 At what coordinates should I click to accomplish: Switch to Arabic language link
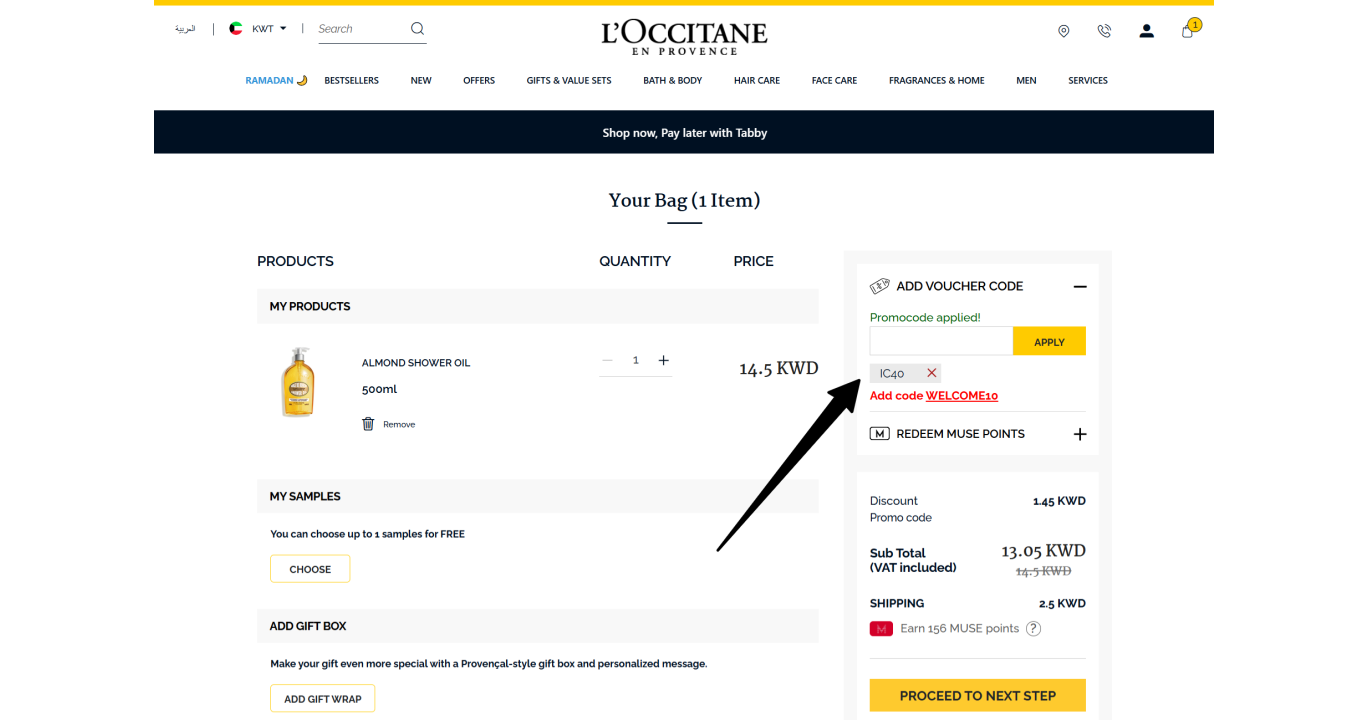(185, 29)
